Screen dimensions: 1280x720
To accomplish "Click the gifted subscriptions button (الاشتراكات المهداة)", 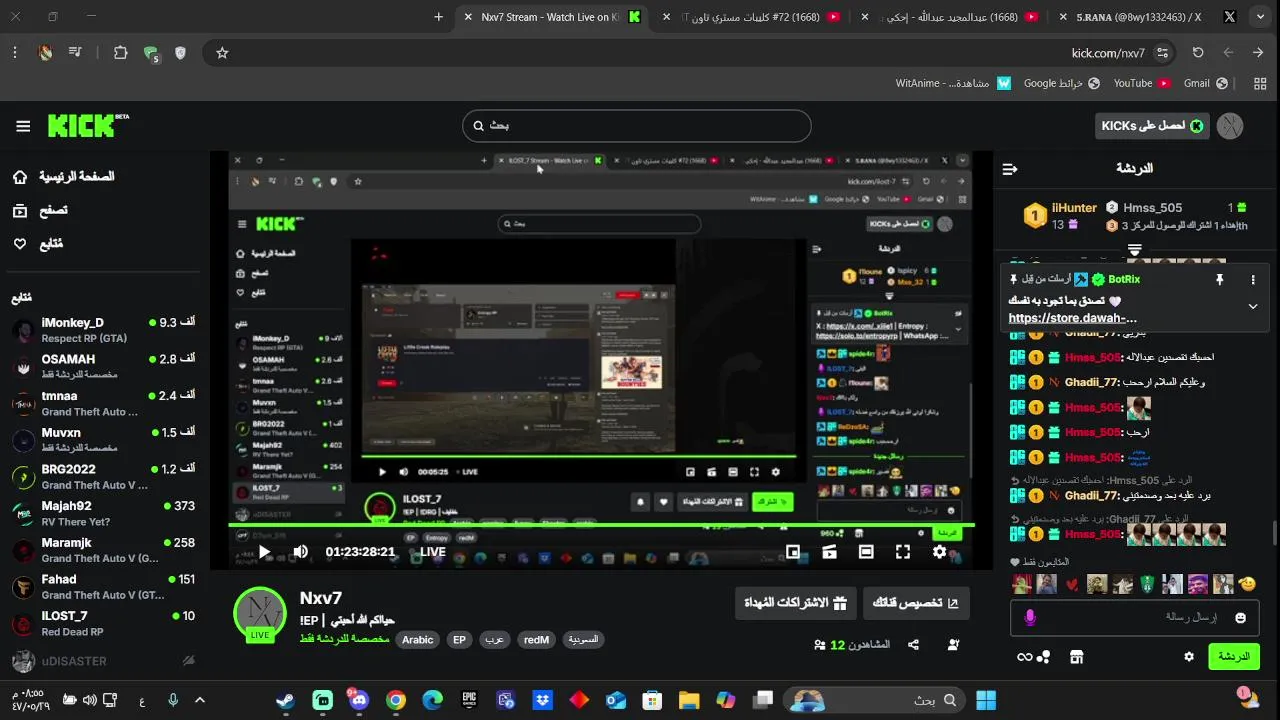I will tap(795, 603).
